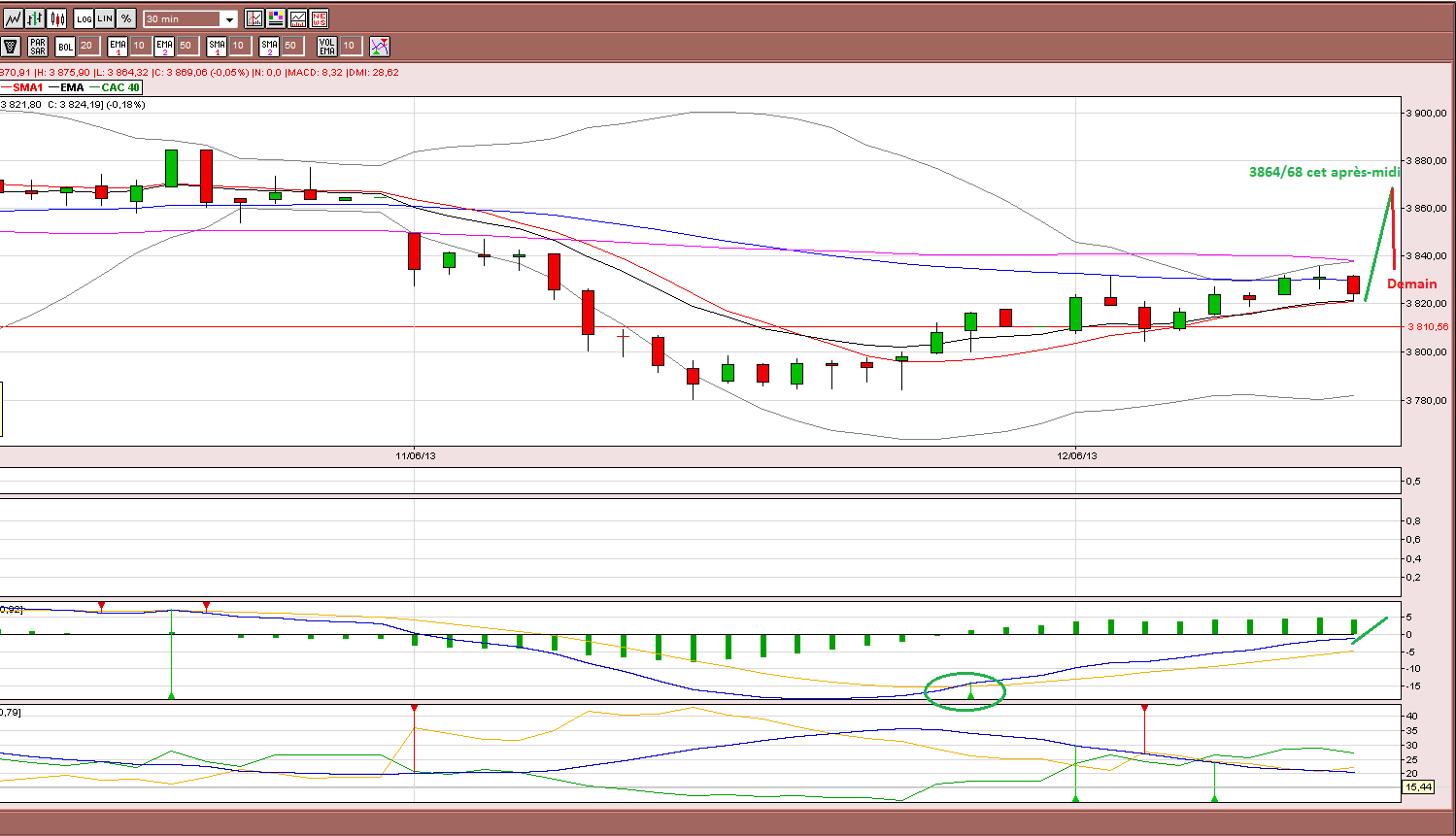Toggle the BOL Bollinger bands indicator
Screen dimensions: 1456x836
[65, 46]
